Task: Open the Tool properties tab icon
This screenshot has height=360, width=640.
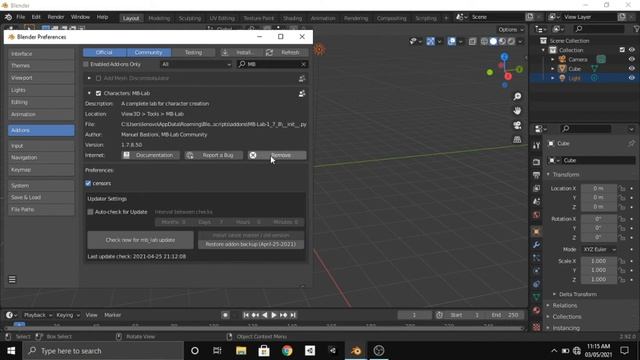Action: [x=536, y=145]
